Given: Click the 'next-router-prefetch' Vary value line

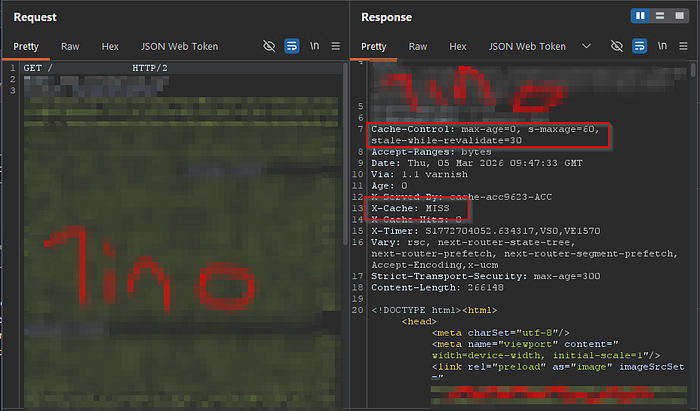Looking at the screenshot, I should tap(524, 253).
